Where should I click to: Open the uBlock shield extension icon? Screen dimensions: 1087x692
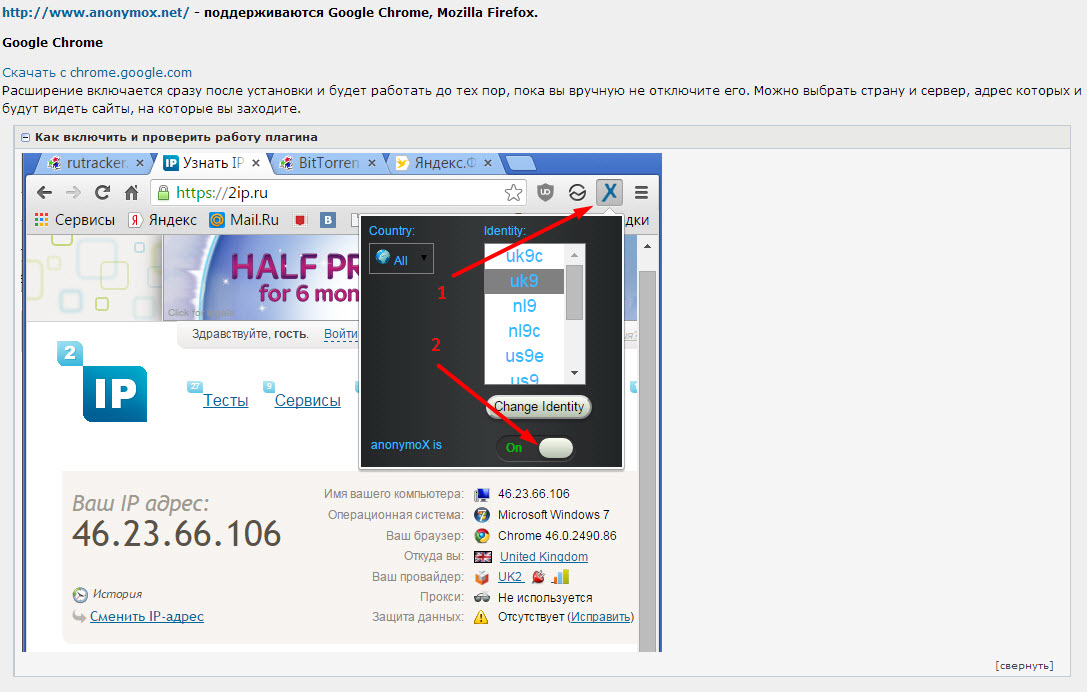coord(546,192)
